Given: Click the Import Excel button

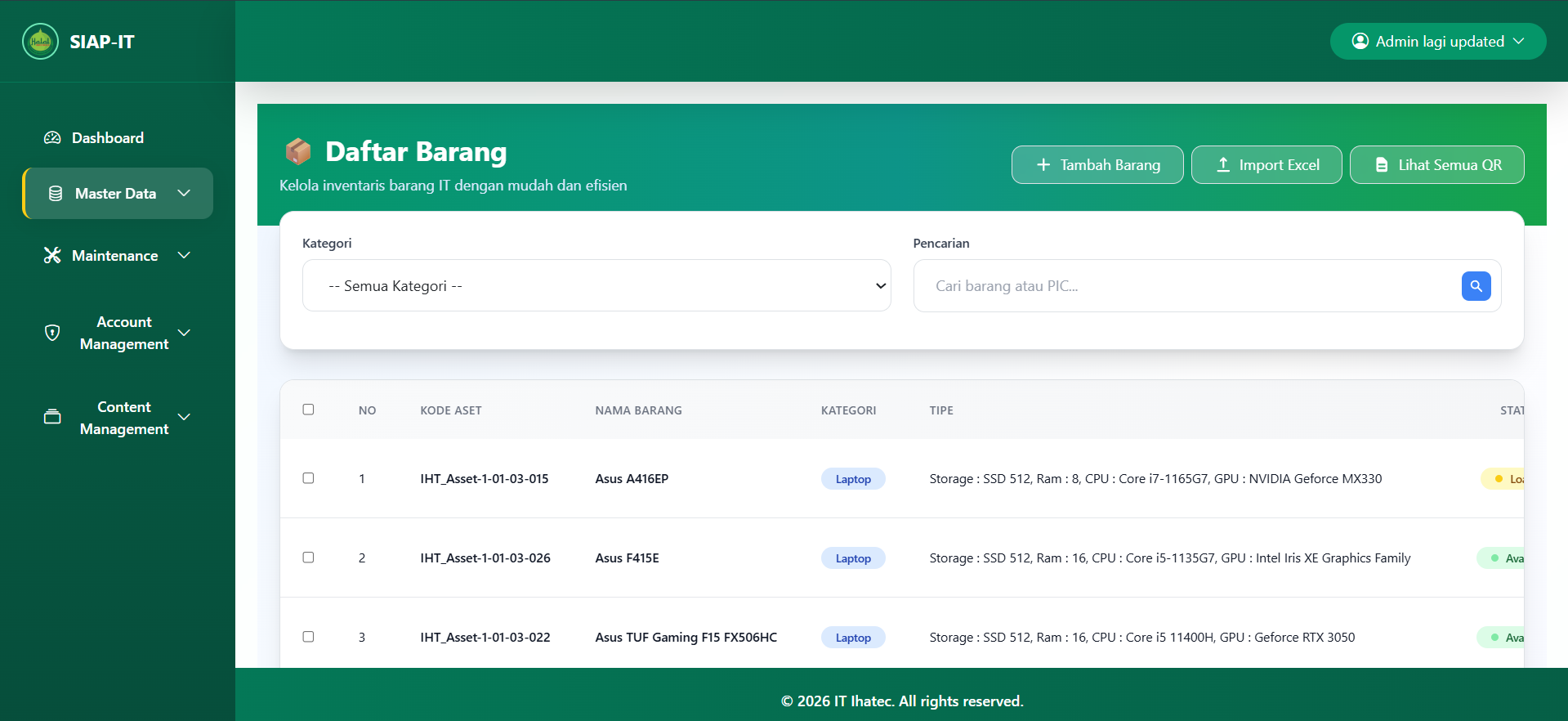Looking at the screenshot, I should tap(1266, 165).
